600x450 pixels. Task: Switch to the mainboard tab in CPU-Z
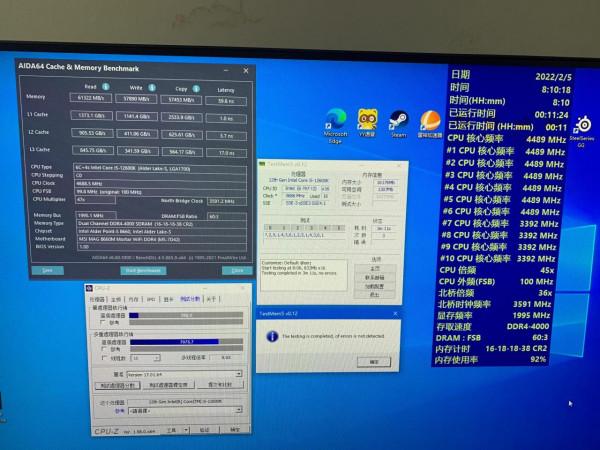pos(116,299)
